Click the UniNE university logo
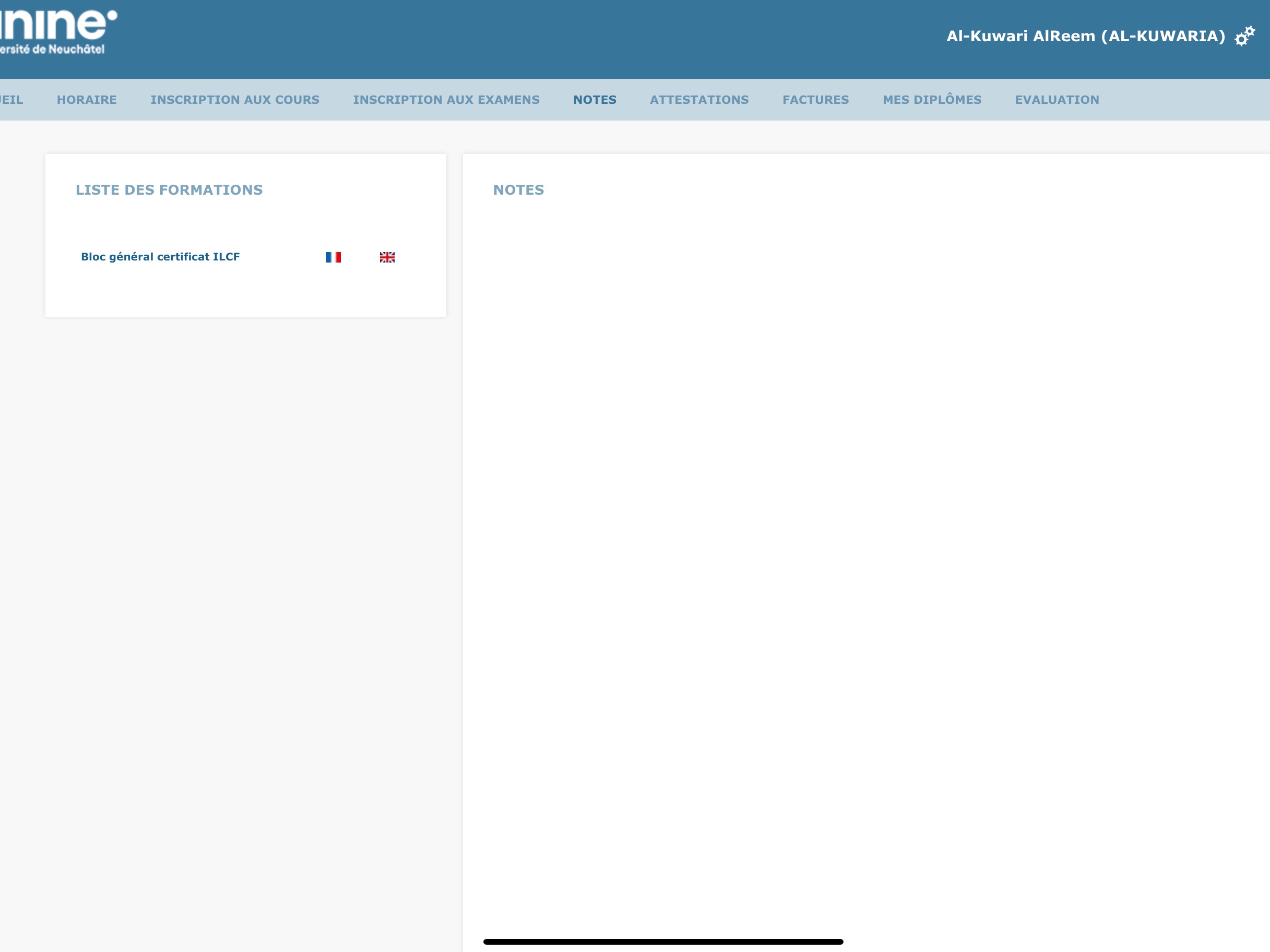The image size is (1270, 952). click(57, 24)
